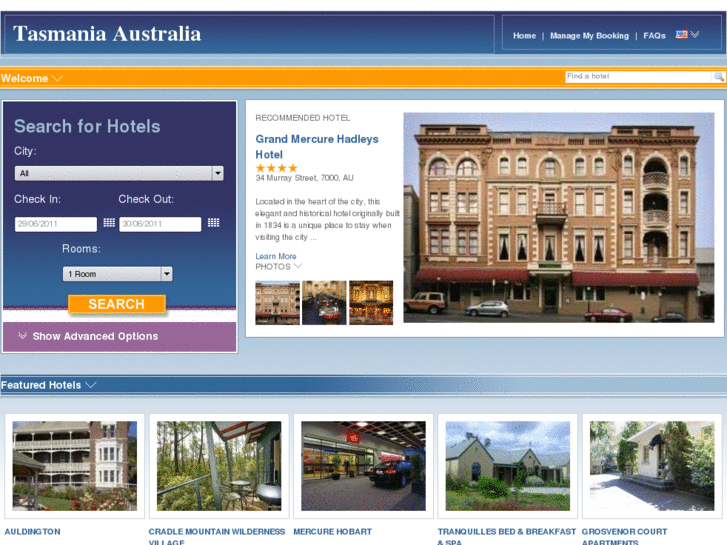727x545 pixels.
Task: Expand the Welcome section chevron
Action: [x=57, y=78]
